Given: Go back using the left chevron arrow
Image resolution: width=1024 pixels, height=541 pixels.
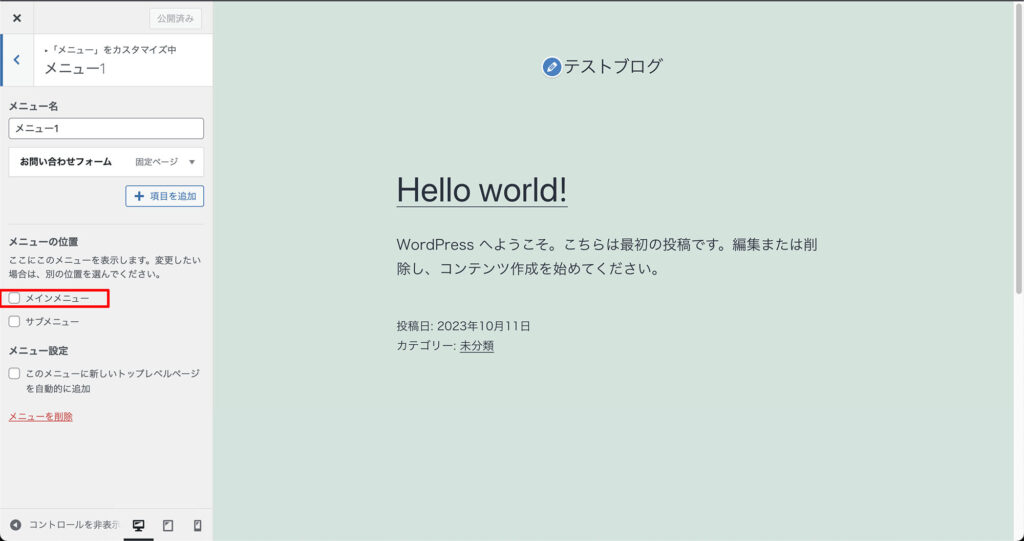Looking at the screenshot, I should click(17, 60).
